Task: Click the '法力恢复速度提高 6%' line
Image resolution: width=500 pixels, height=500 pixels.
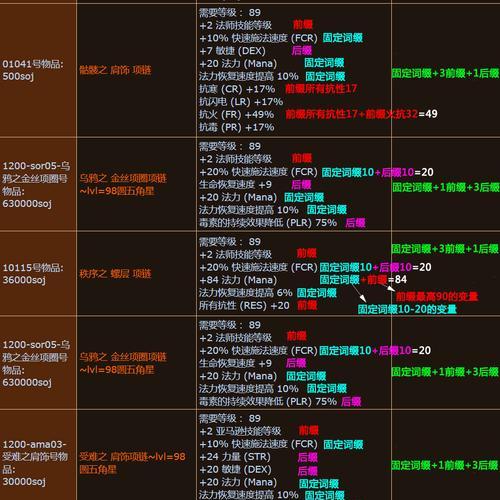Action: [x=246, y=293]
